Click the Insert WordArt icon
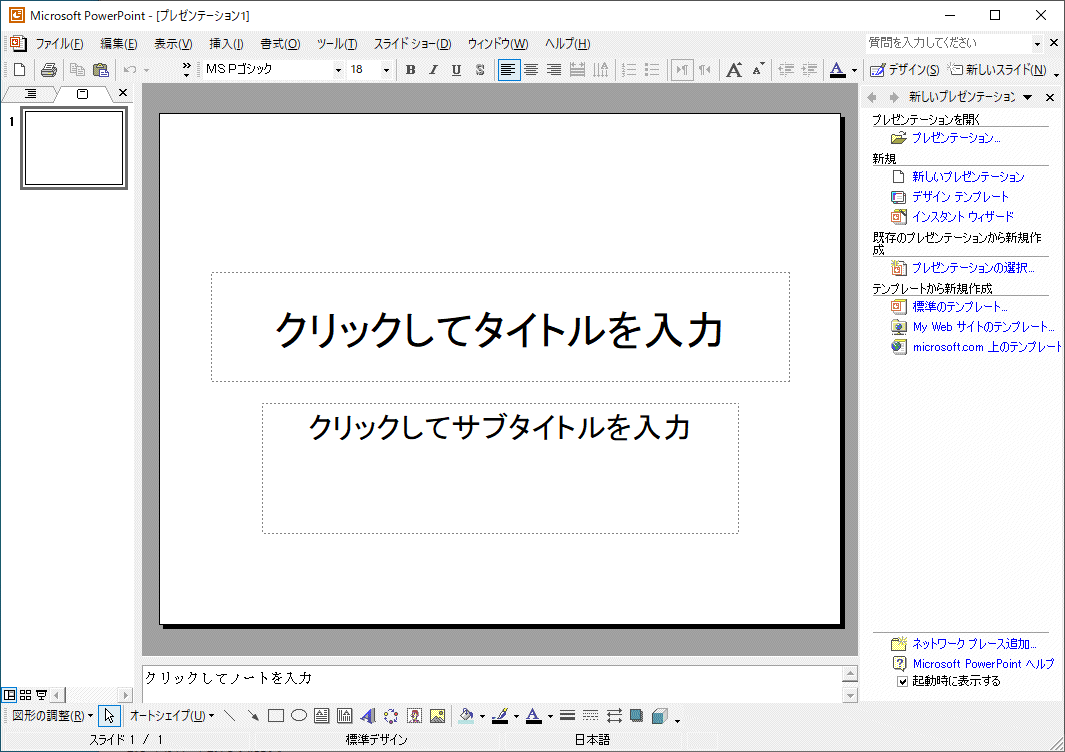This screenshot has width=1065, height=752. [367, 715]
